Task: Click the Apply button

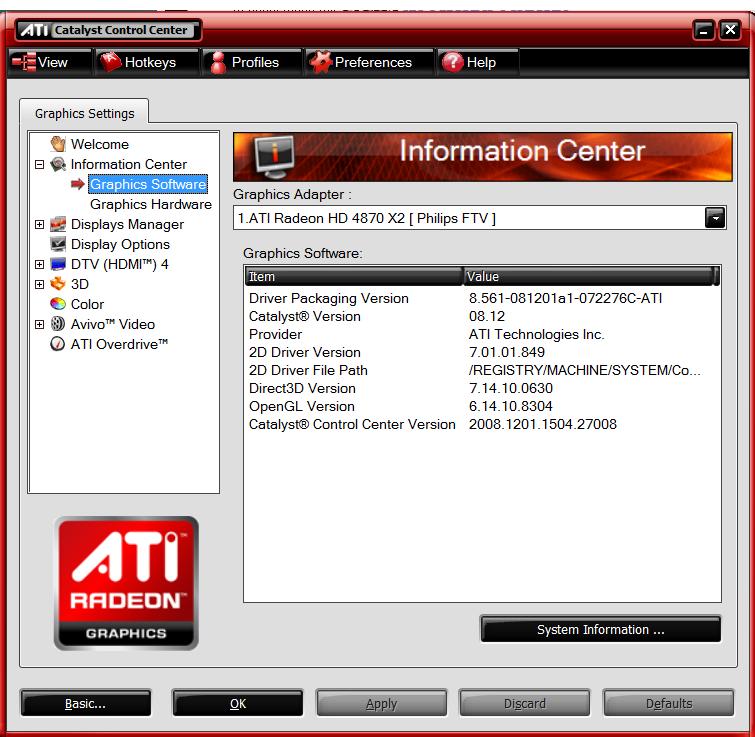Action: 381,703
